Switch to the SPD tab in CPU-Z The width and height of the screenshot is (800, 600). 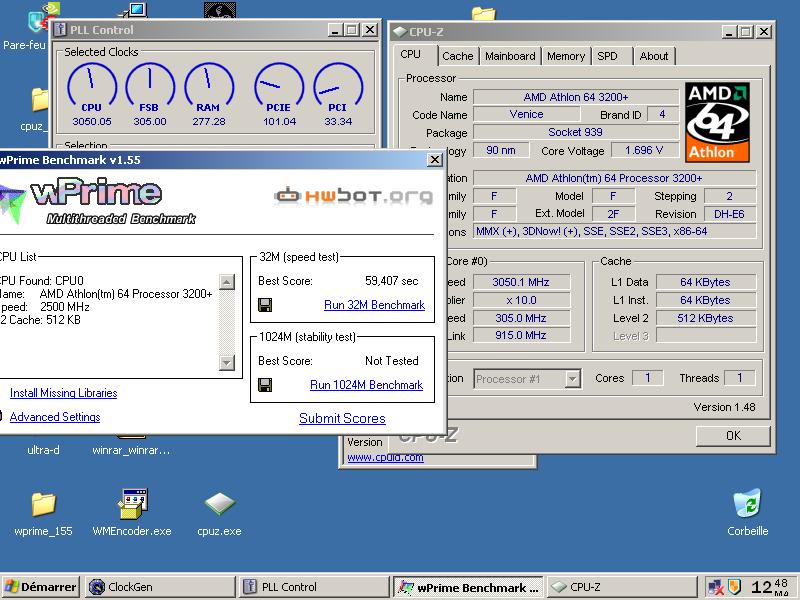pyautogui.click(x=613, y=56)
